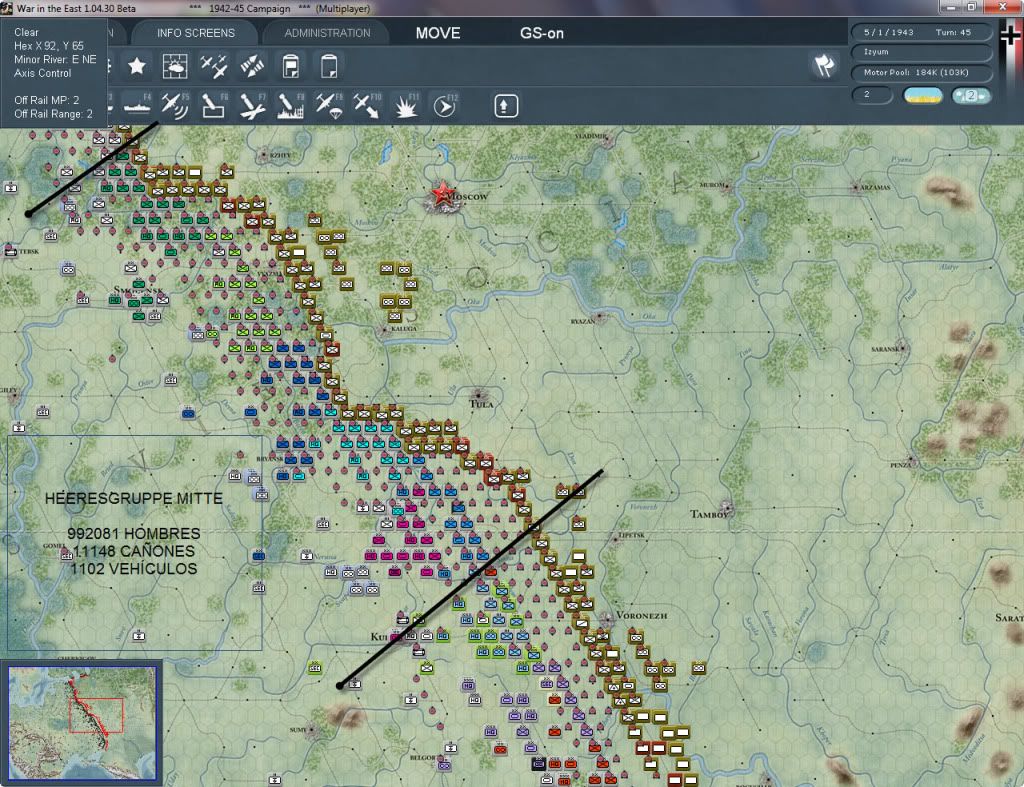
Task: Select bomb unit mode F6
Action: 214,106
